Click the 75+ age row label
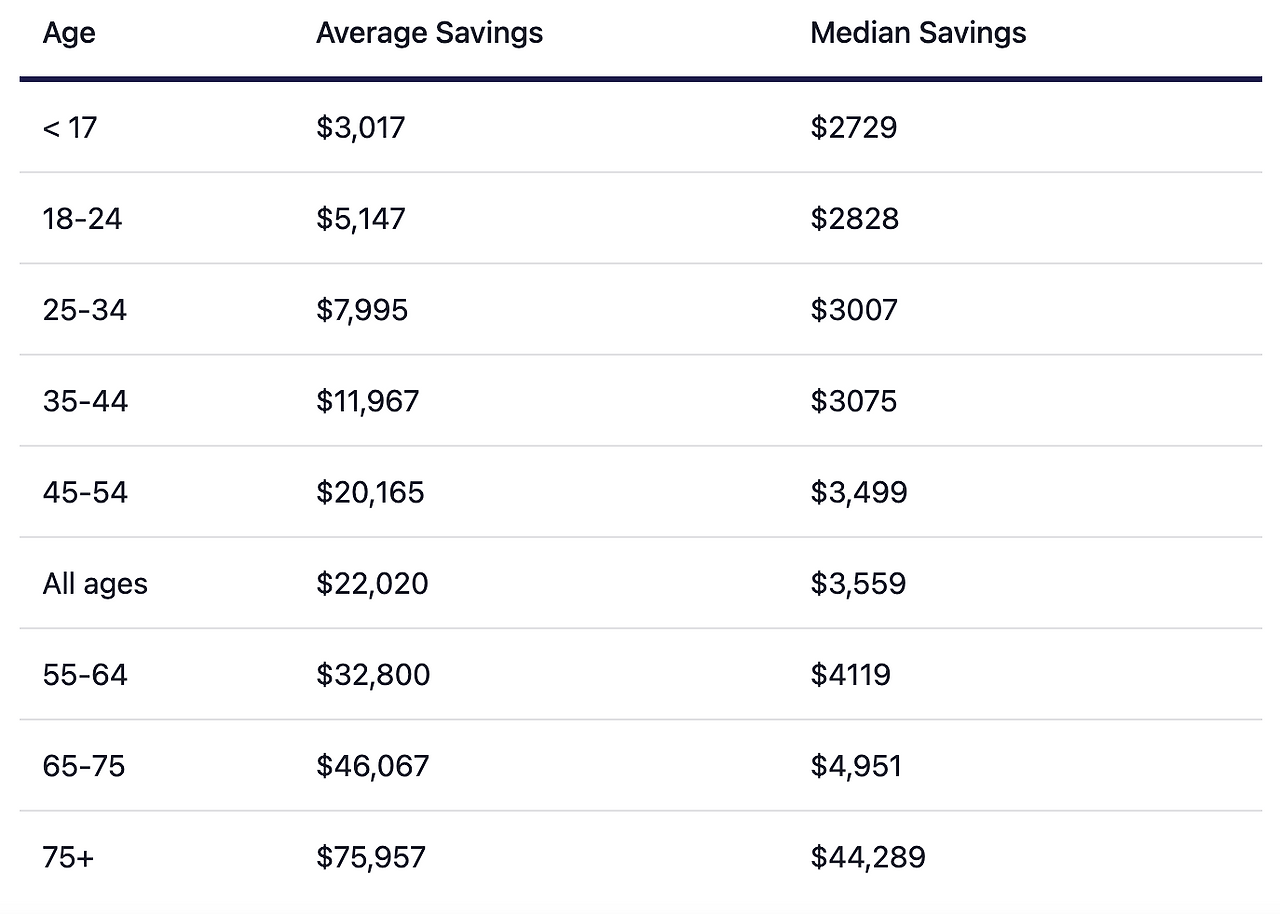The image size is (1280, 914). (x=68, y=857)
